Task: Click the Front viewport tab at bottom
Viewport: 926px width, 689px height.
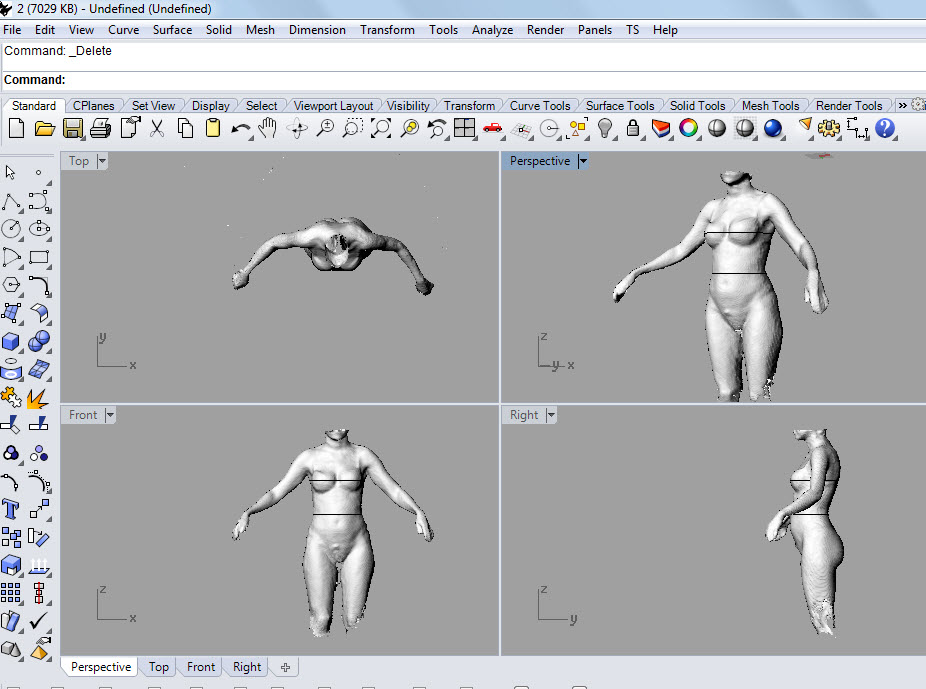Action: coord(201,667)
